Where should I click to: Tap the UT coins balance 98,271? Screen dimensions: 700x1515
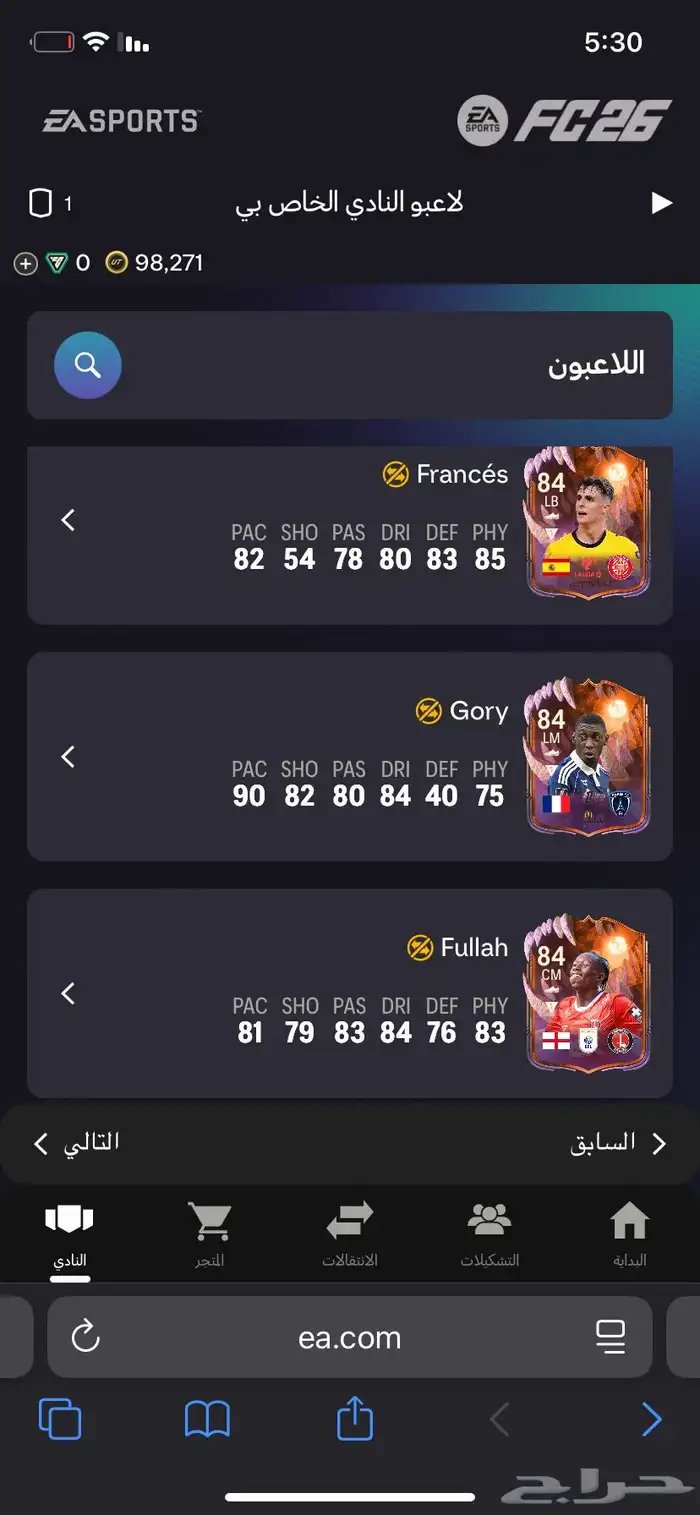[x=154, y=263]
